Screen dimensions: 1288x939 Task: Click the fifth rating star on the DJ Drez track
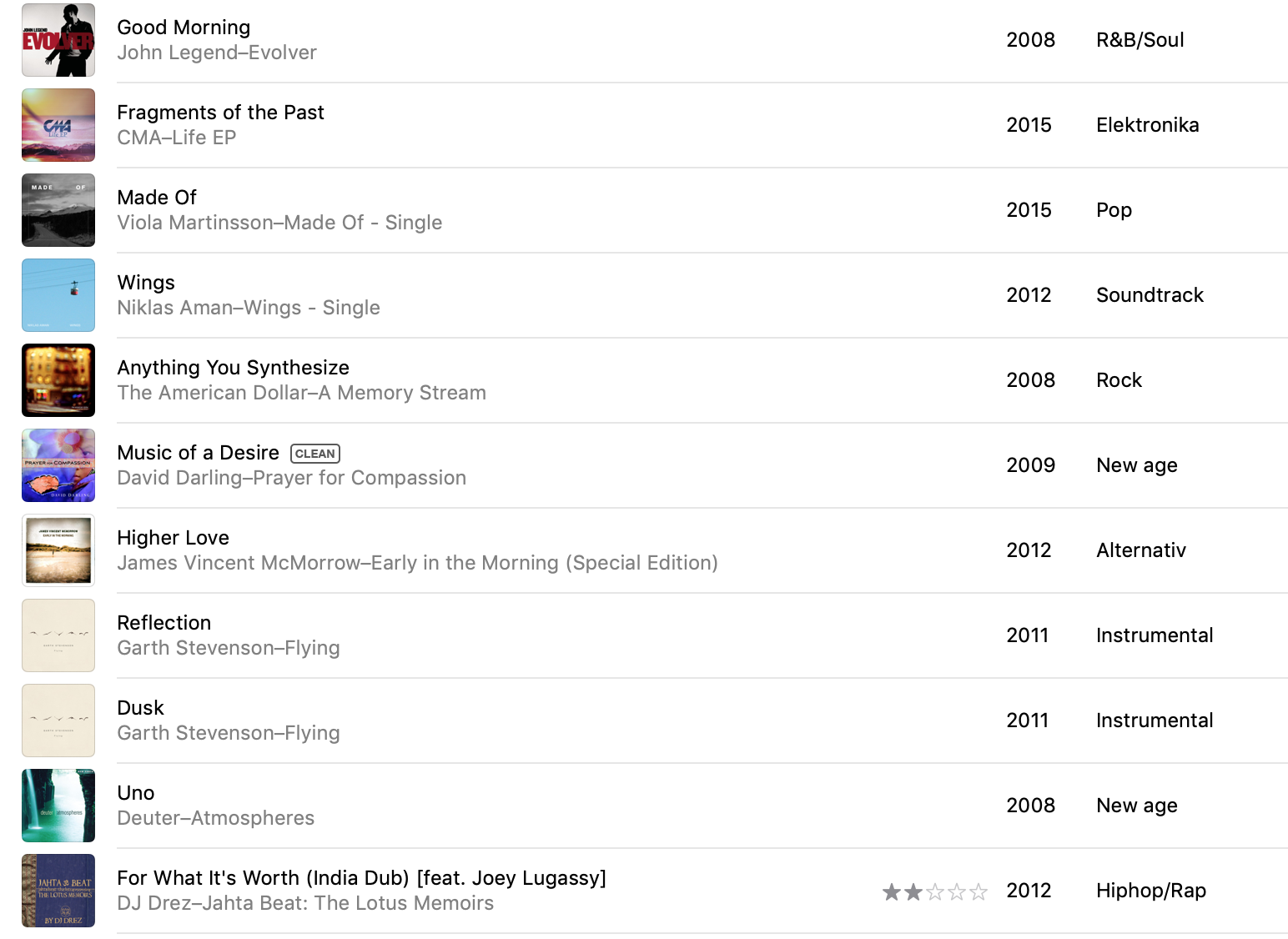click(979, 892)
